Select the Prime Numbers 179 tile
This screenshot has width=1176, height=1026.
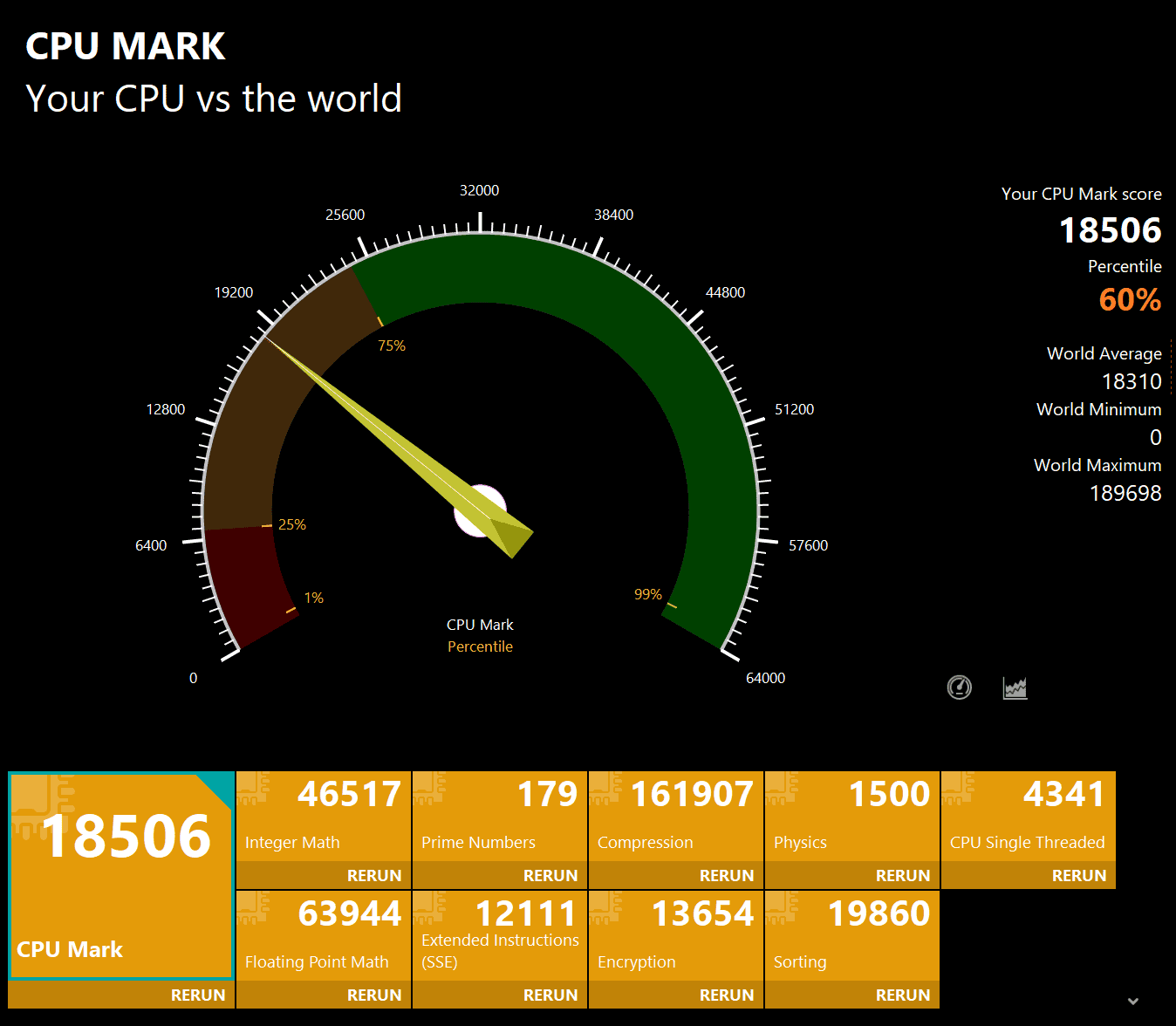click(x=500, y=817)
